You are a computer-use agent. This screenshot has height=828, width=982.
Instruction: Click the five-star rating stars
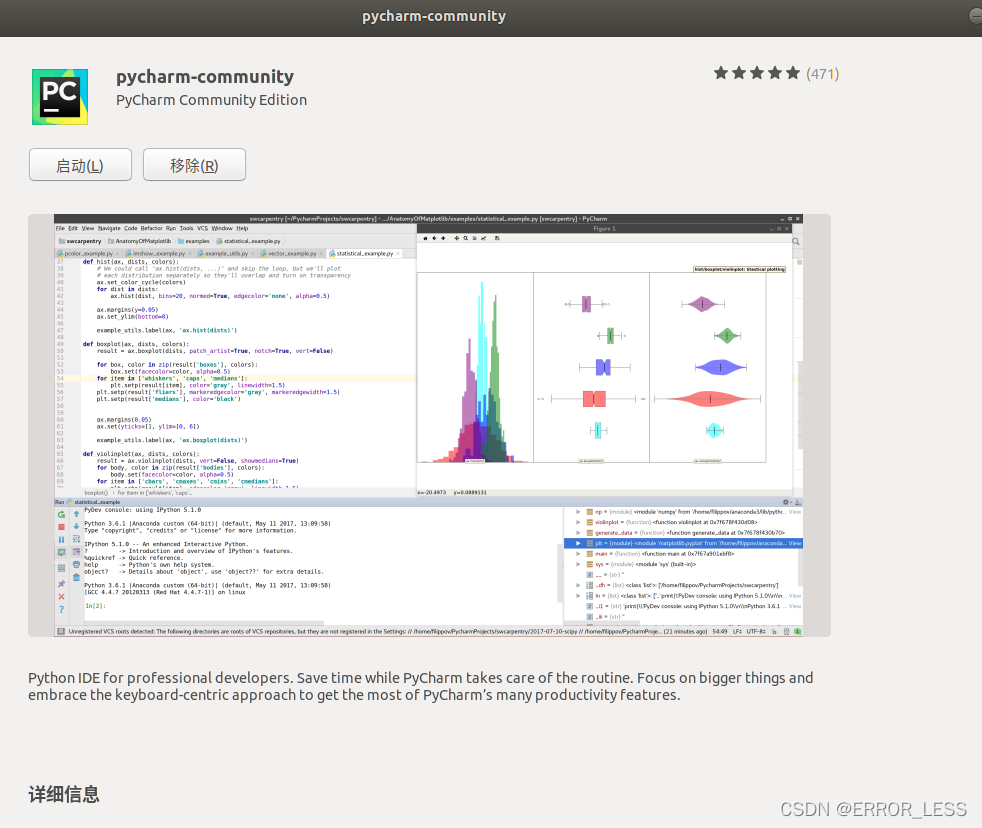[757, 73]
